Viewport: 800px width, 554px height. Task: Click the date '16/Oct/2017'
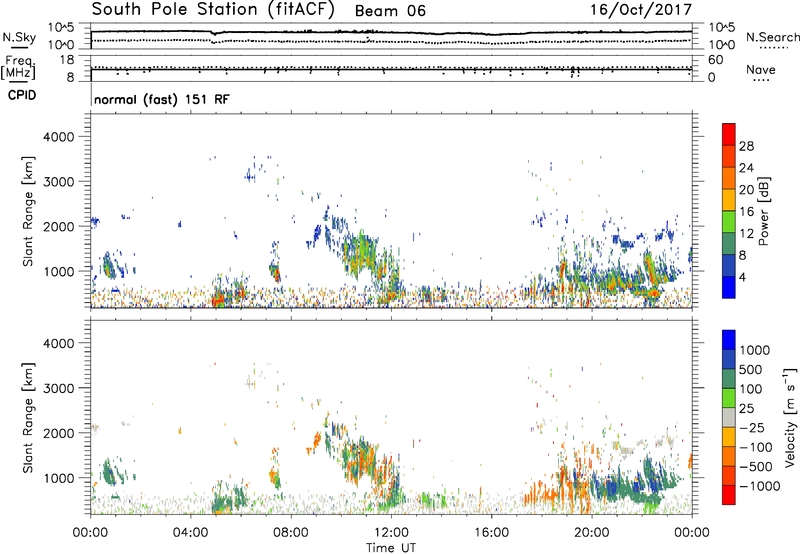coord(641,10)
